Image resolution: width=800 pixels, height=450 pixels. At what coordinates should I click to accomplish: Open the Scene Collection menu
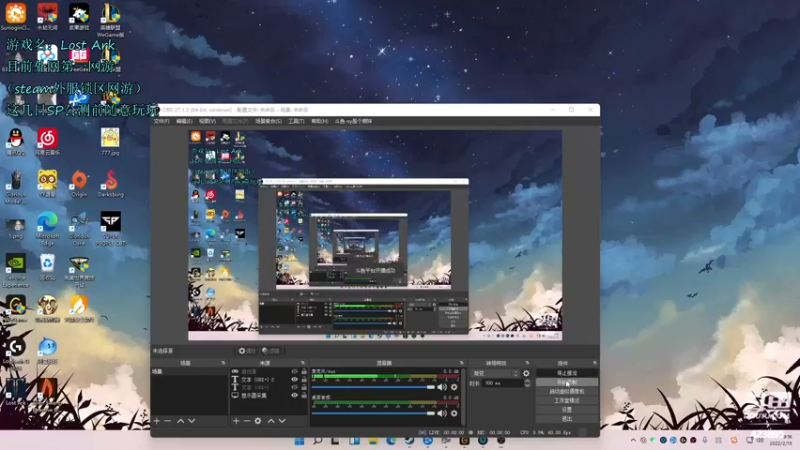click(268, 121)
